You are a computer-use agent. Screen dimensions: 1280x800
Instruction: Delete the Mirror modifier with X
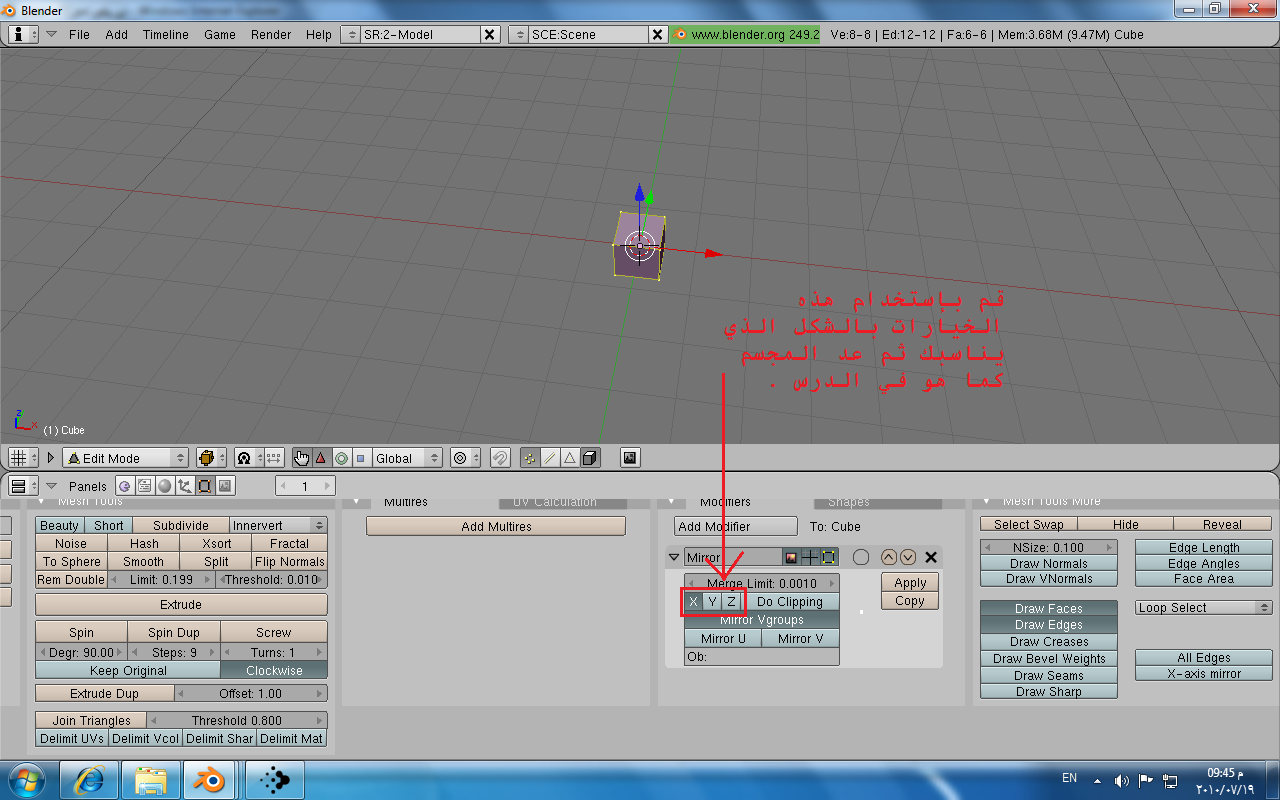tap(931, 557)
